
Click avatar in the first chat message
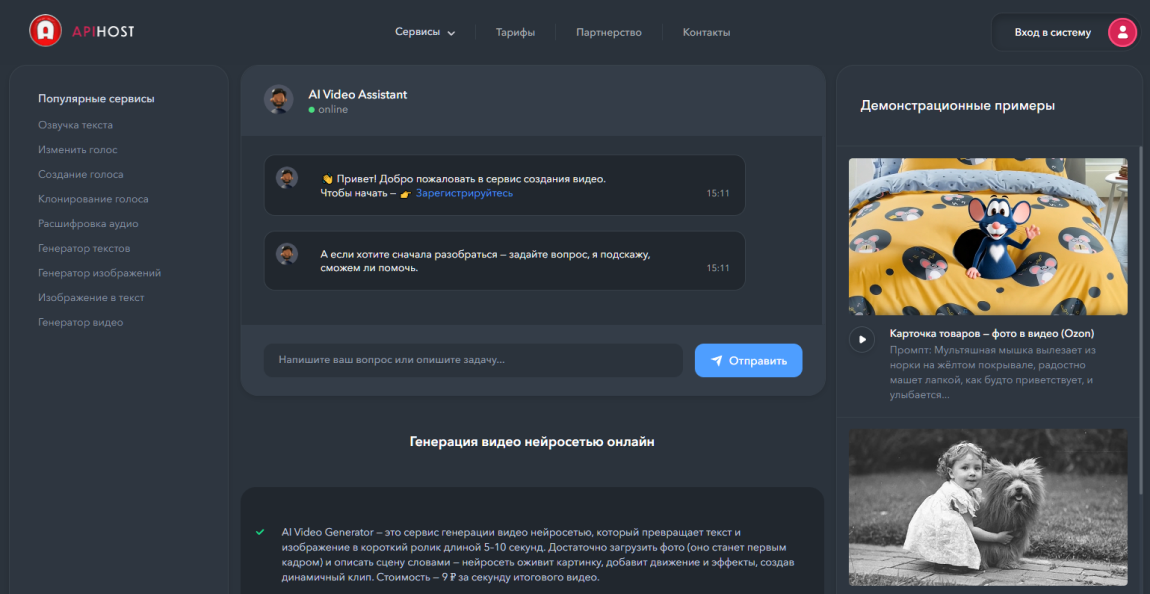287,178
